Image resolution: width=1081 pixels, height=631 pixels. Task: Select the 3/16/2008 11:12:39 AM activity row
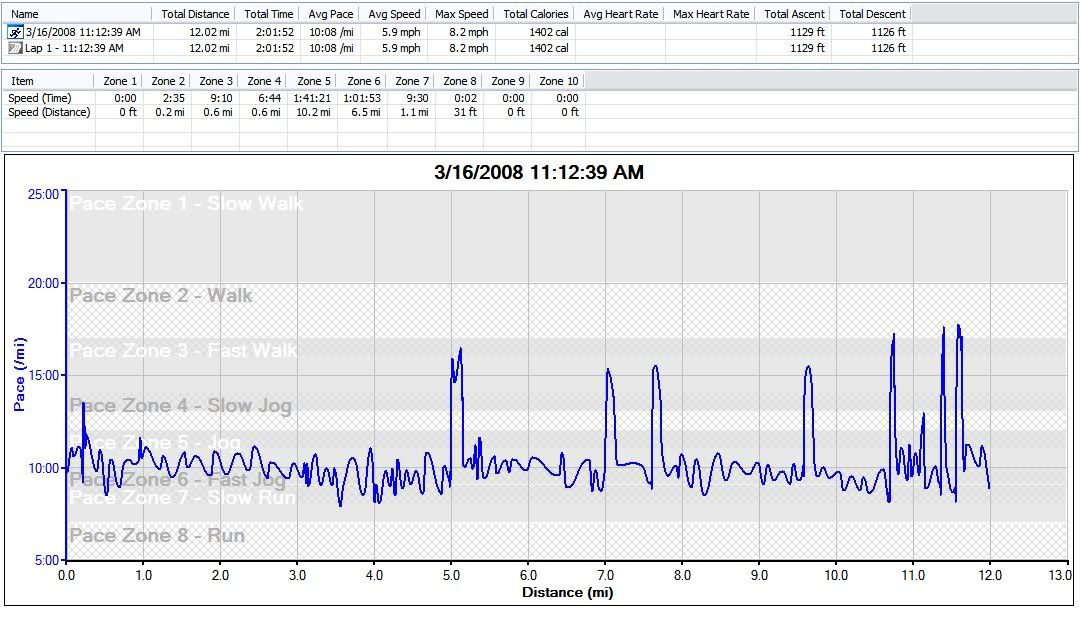(83, 32)
